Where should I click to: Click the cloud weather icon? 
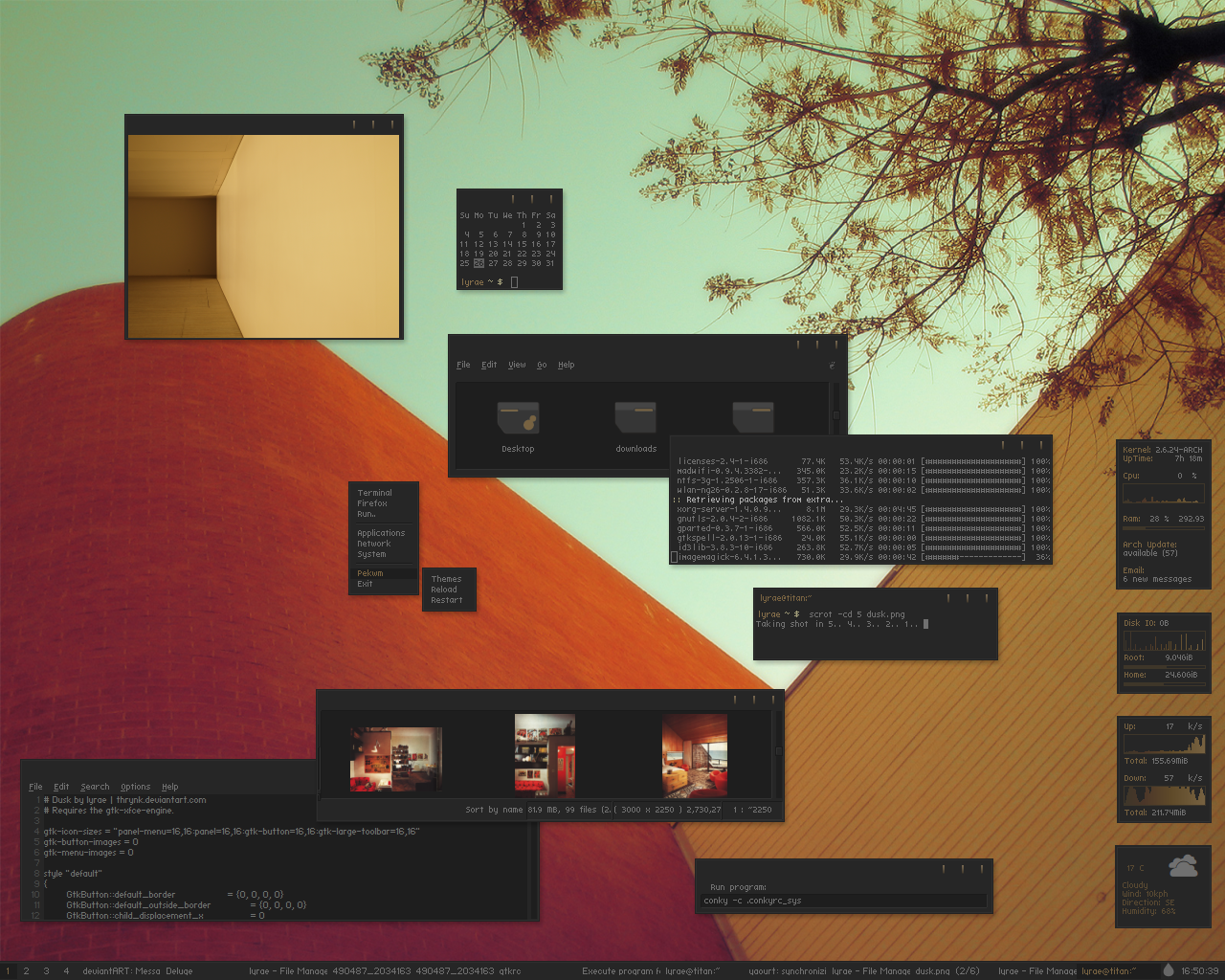click(1183, 866)
